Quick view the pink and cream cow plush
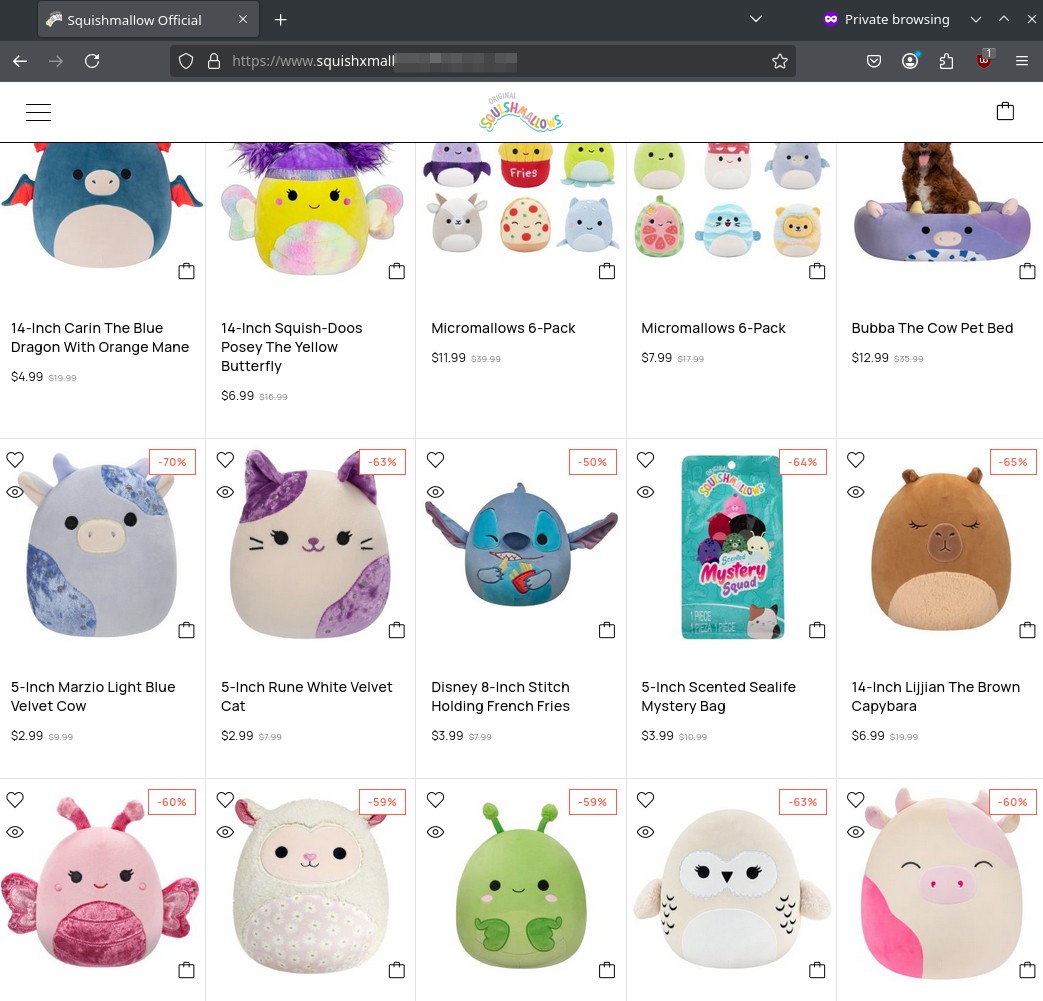Image resolution: width=1043 pixels, height=1001 pixels. click(x=855, y=832)
